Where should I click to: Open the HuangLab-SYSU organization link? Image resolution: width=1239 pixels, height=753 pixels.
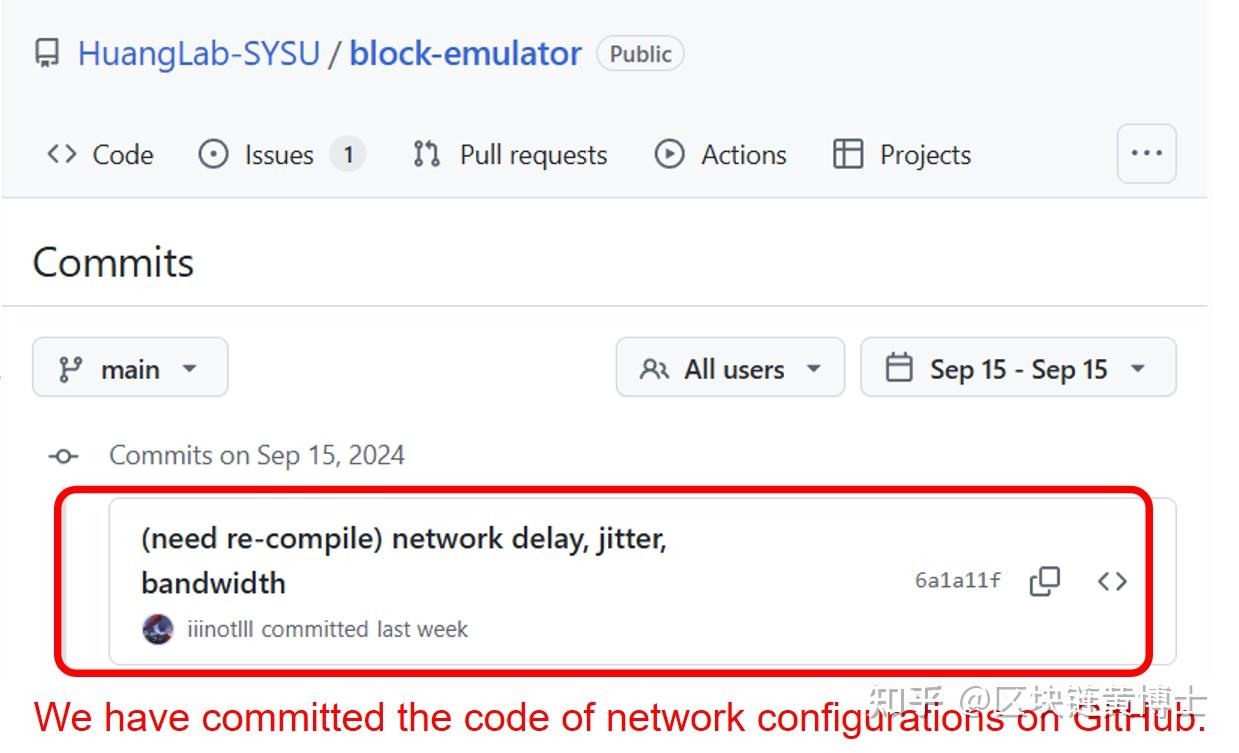click(199, 53)
